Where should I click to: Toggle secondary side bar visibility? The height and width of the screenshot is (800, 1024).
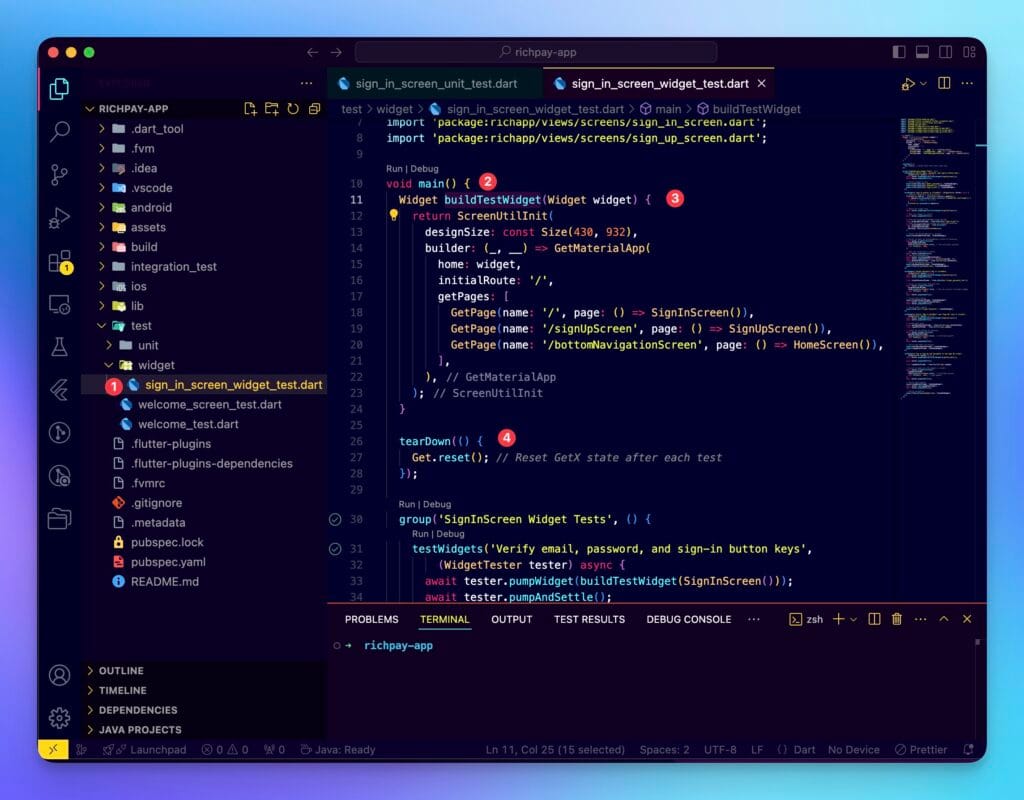[x=945, y=52]
